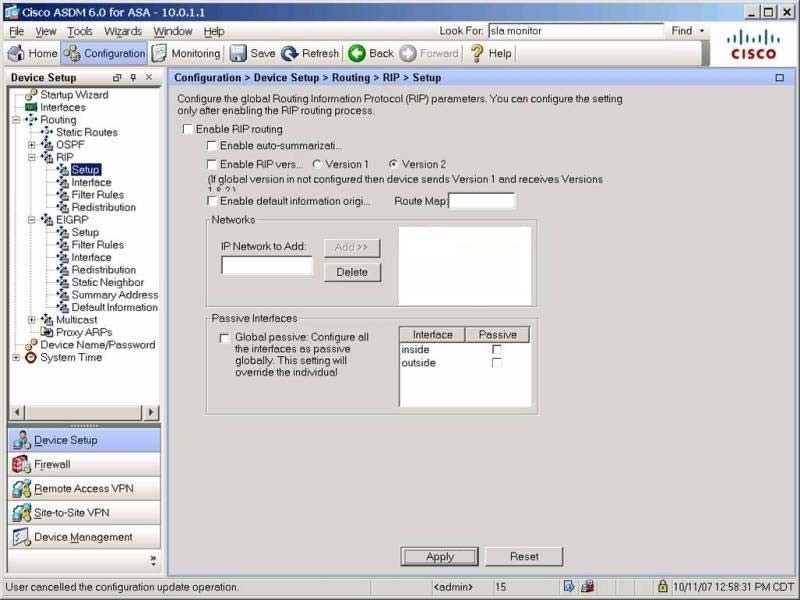
Task: Toggle Enable auto-summarization checkbox
Action: click(212, 146)
